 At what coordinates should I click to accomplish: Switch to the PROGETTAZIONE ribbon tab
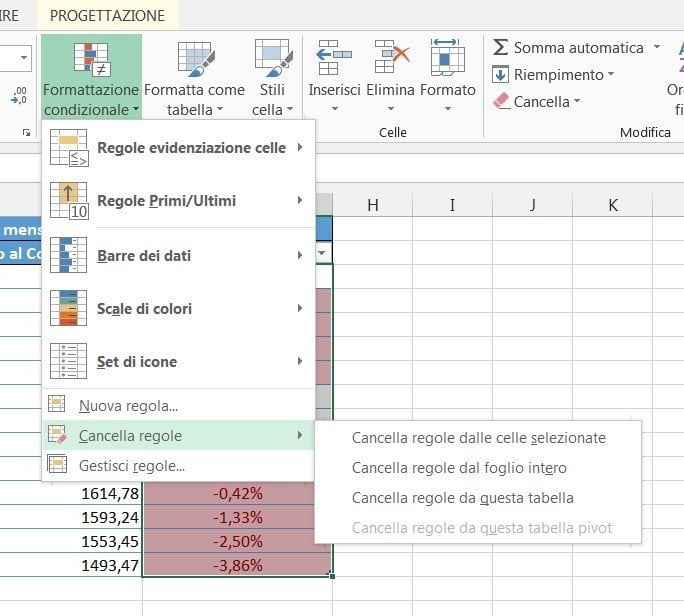click(x=107, y=16)
